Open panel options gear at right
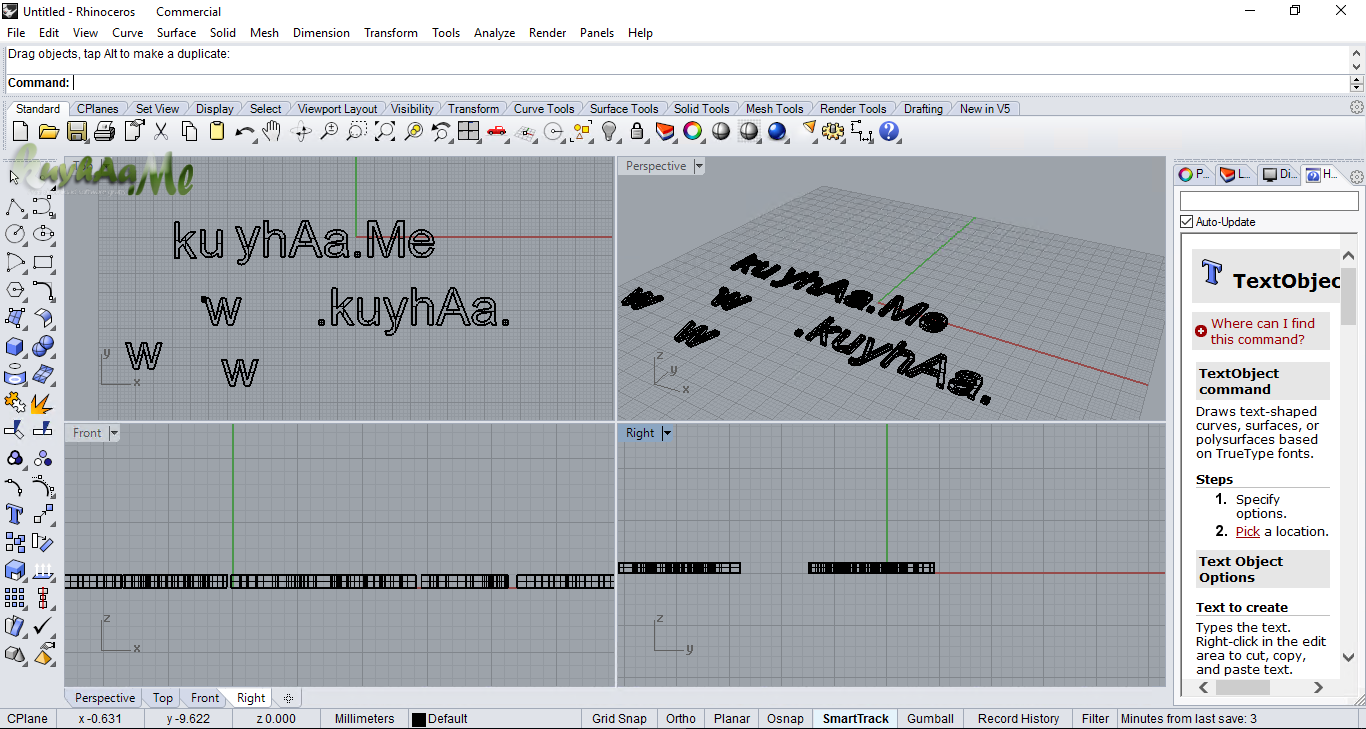The image size is (1366, 729). 1357,177
